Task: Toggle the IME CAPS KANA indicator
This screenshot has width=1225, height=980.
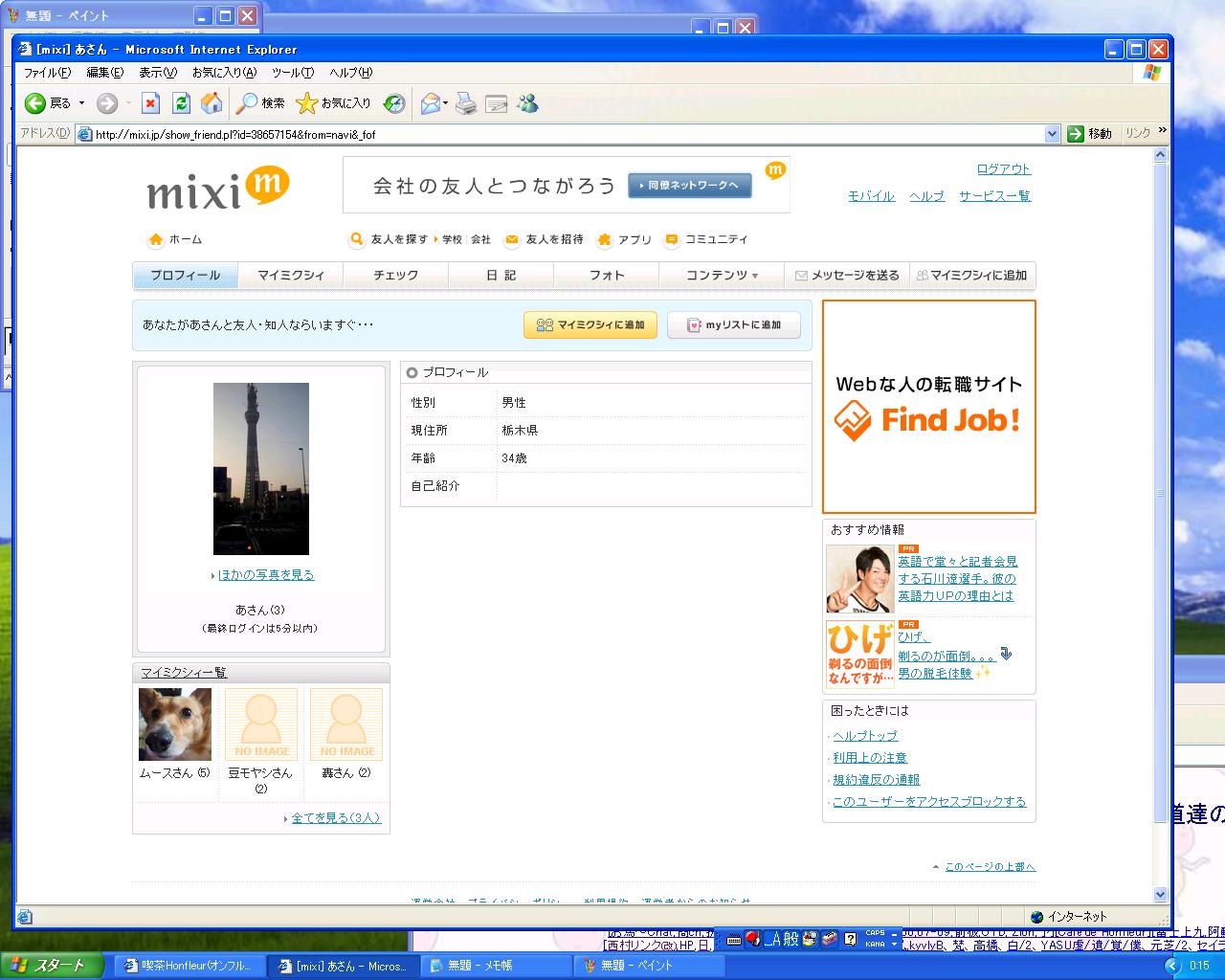Action: [876, 939]
